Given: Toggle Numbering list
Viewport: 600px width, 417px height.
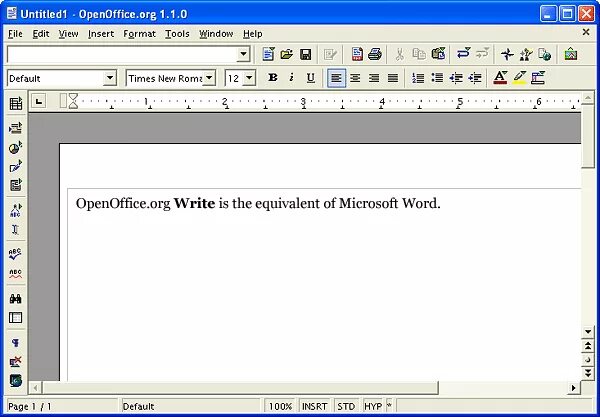Looking at the screenshot, I should point(418,78).
